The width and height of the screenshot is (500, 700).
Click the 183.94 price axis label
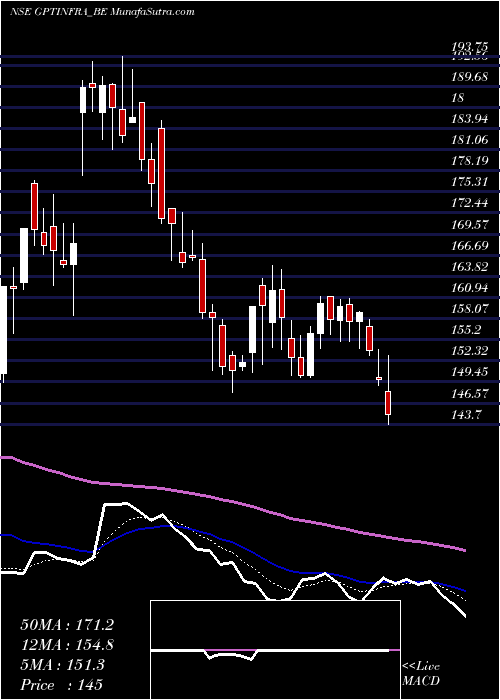point(470,119)
